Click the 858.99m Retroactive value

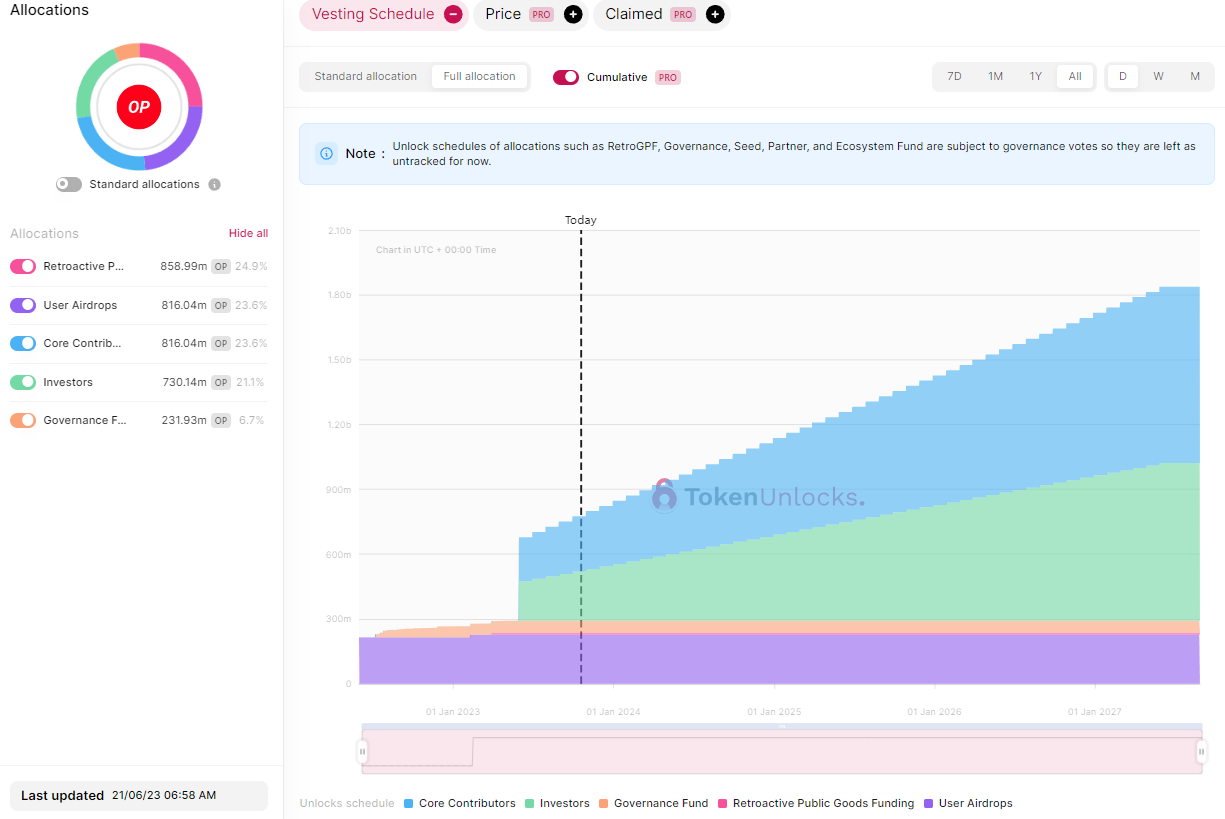pos(184,266)
